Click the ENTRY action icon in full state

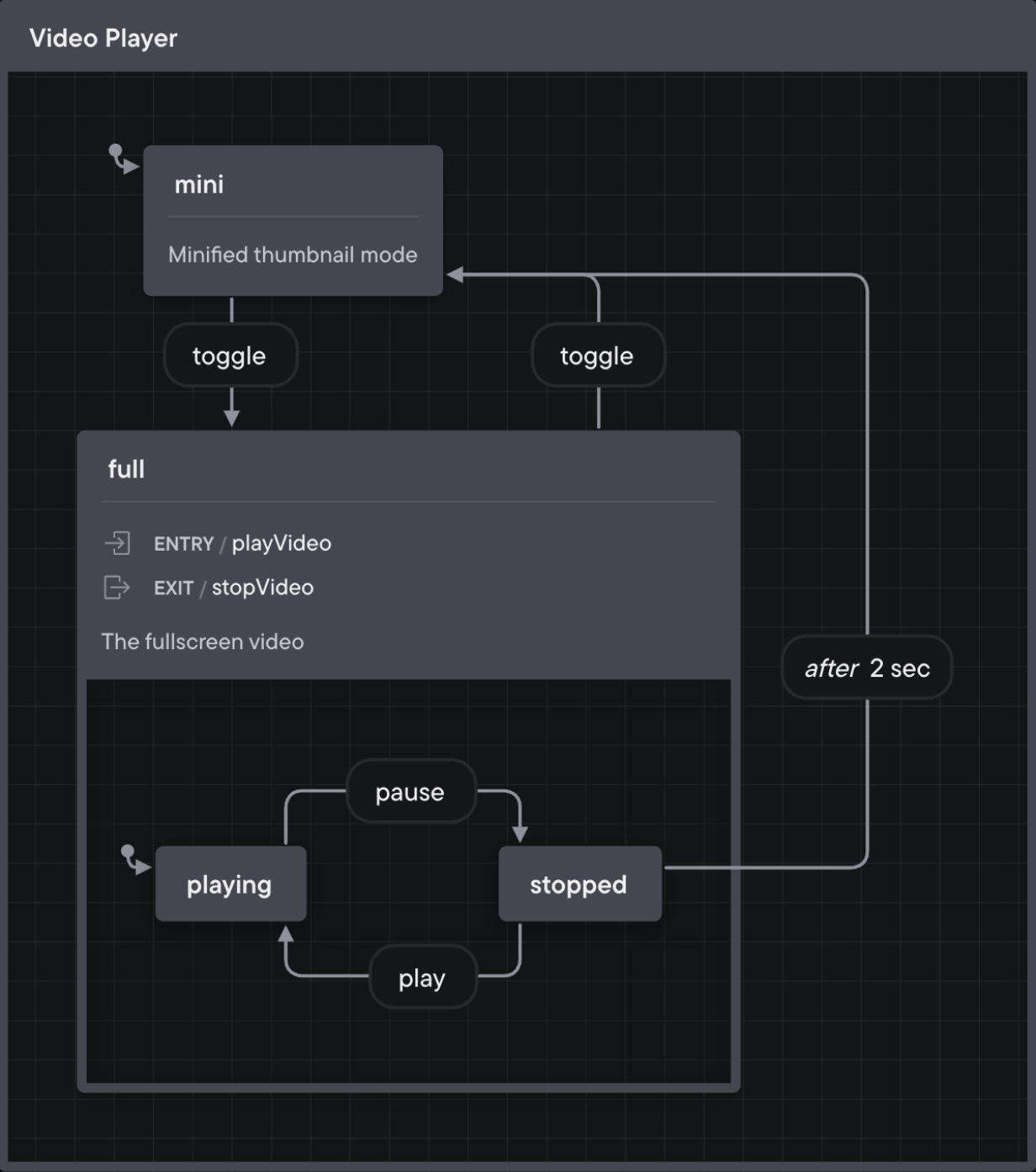click(x=117, y=543)
